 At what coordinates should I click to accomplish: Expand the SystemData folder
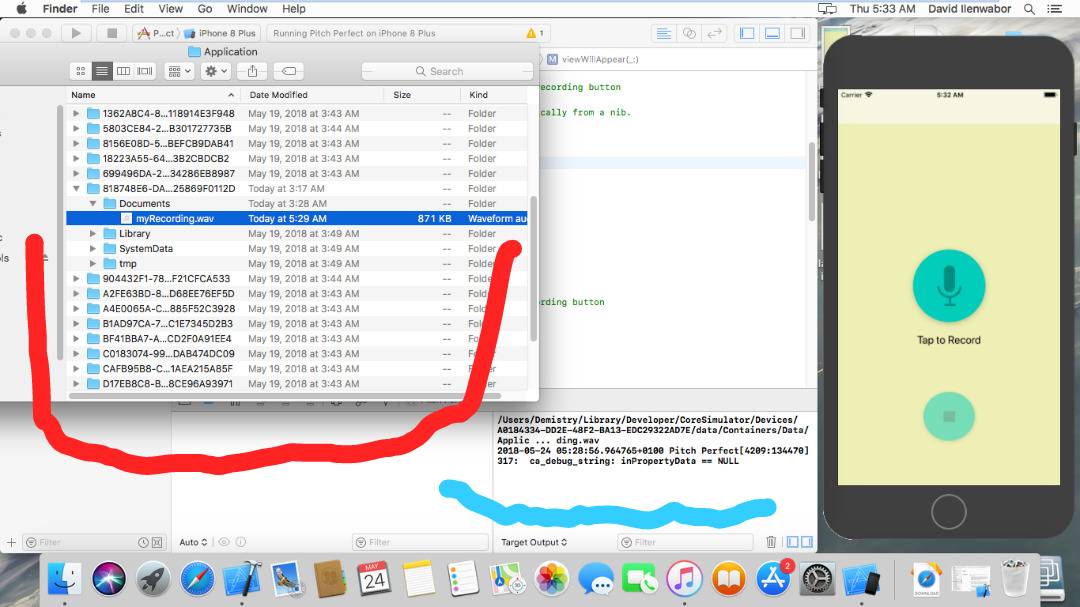click(93, 249)
